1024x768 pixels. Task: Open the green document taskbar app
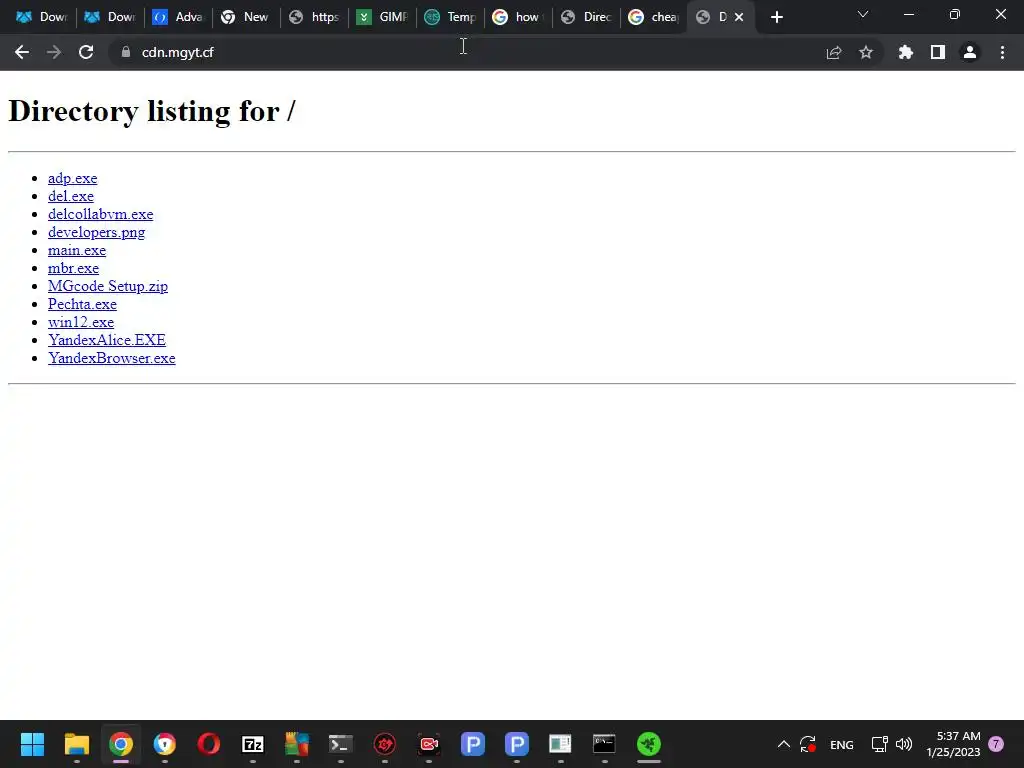pos(560,744)
